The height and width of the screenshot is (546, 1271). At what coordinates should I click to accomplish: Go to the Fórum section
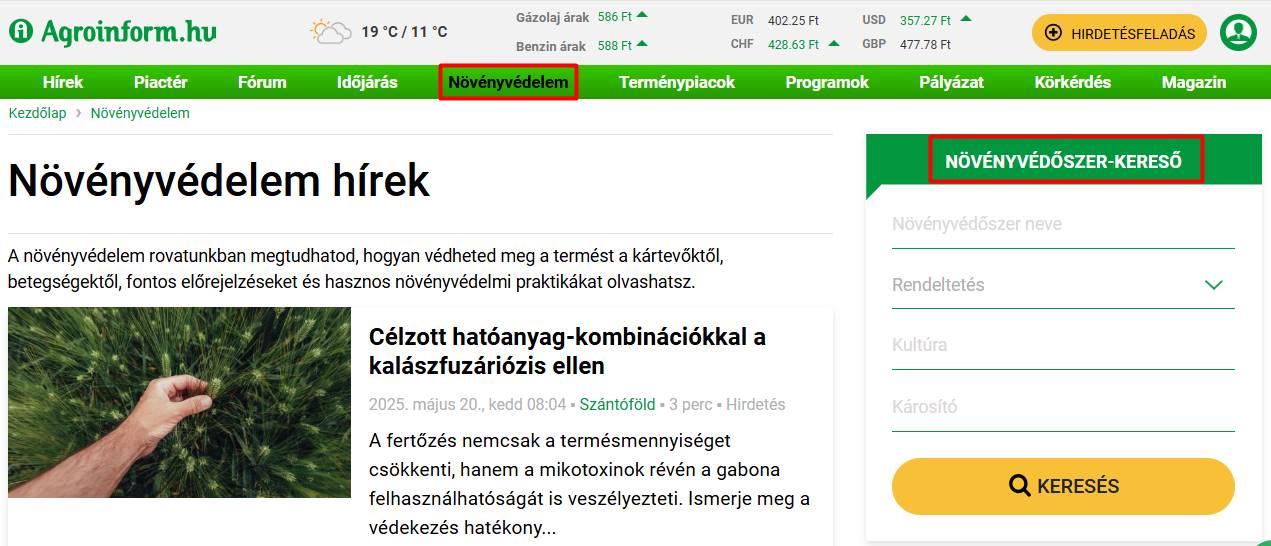pos(262,82)
